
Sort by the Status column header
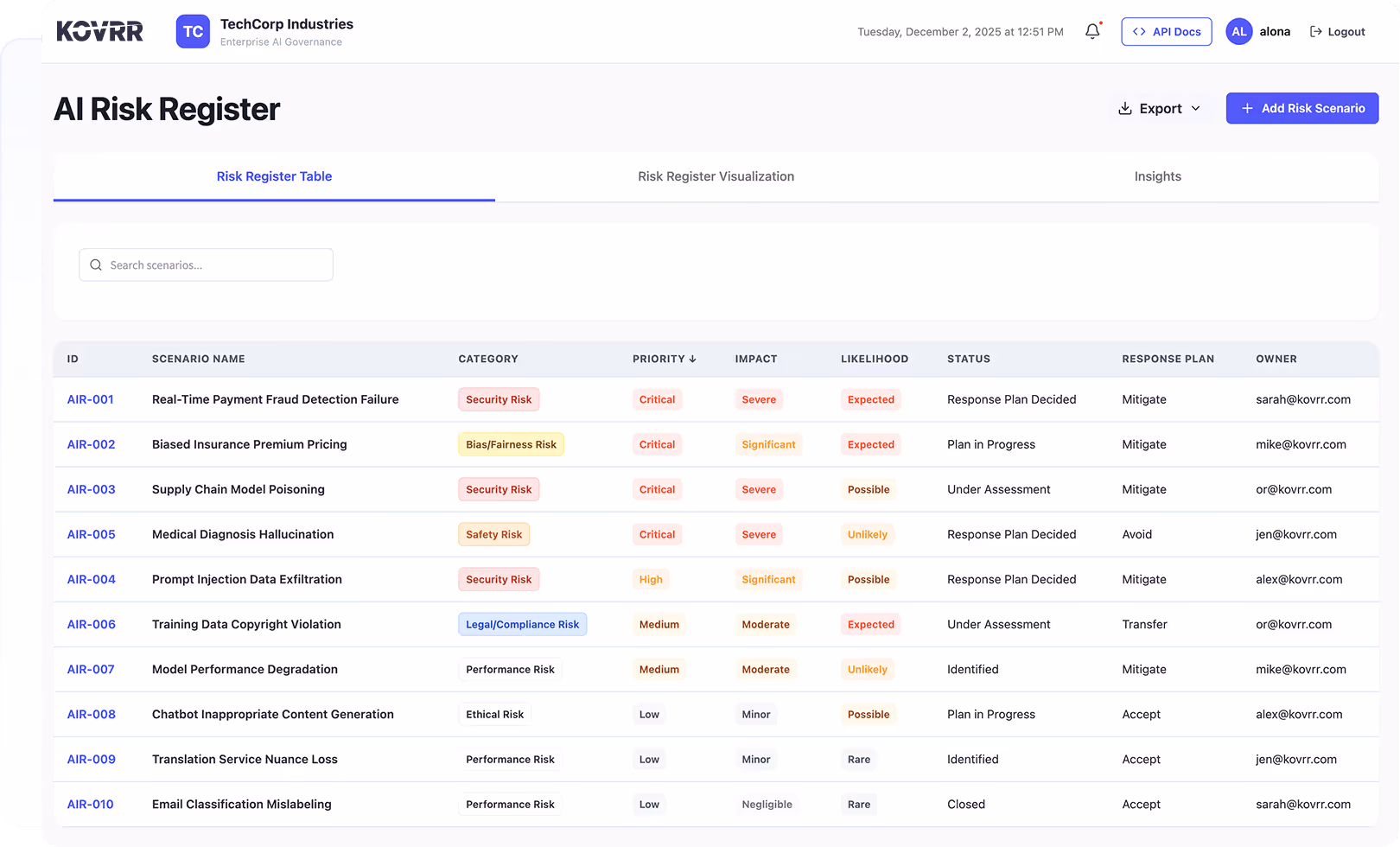tap(969, 359)
